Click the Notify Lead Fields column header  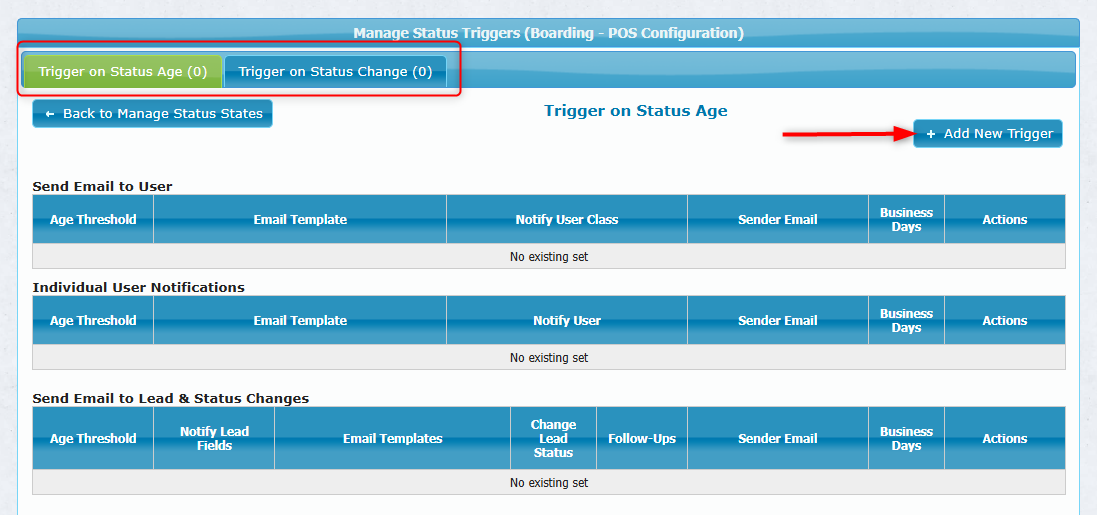click(214, 439)
